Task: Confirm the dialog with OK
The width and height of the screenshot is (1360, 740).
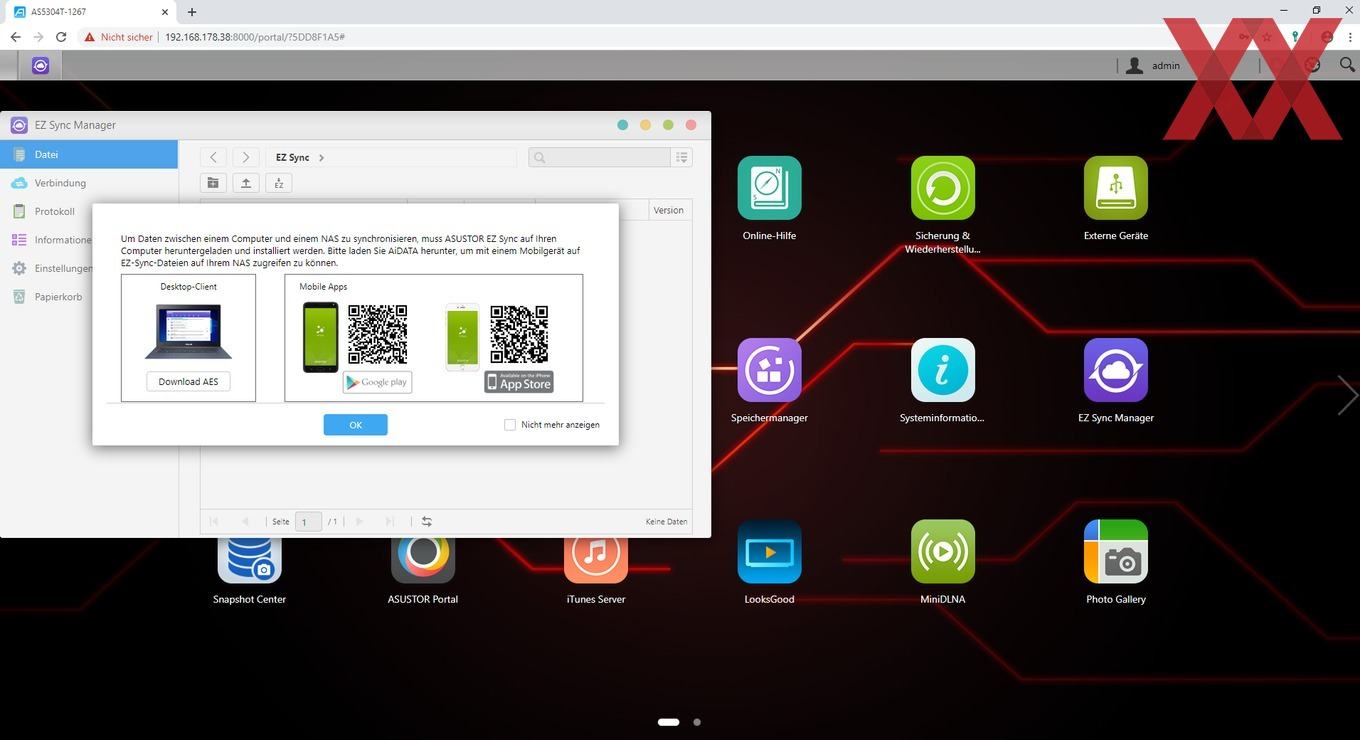Action: [x=355, y=425]
